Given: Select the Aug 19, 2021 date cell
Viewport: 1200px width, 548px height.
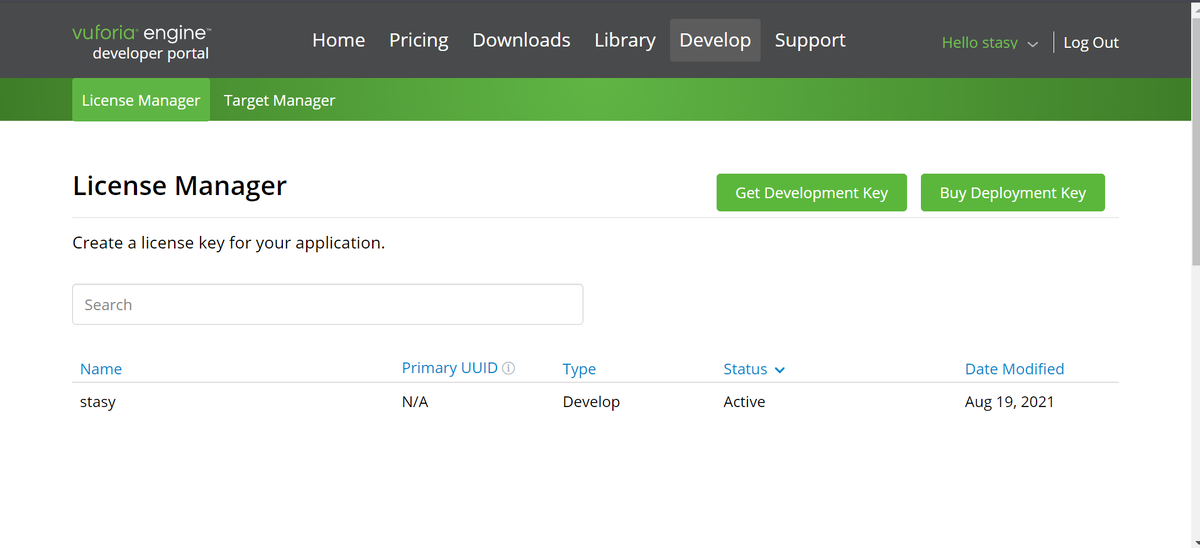Looking at the screenshot, I should (x=1009, y=402).
